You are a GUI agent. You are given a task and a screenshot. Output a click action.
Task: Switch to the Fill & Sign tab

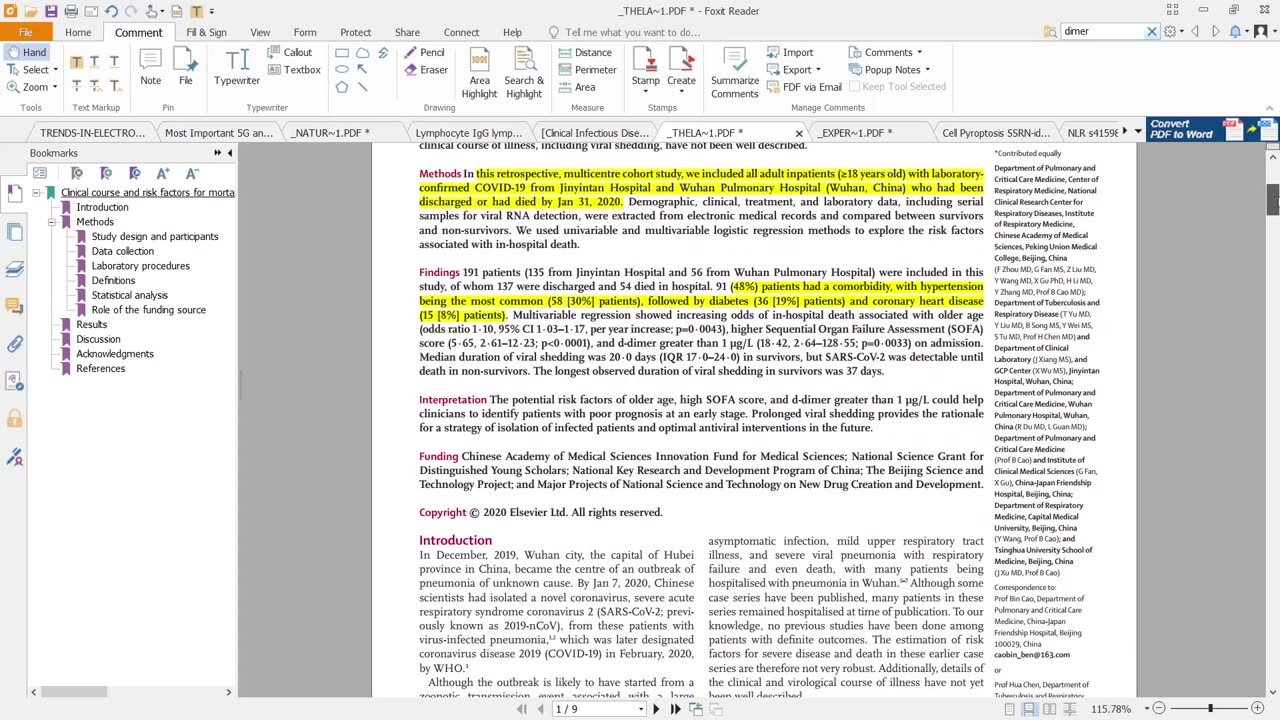pos(206,32)
